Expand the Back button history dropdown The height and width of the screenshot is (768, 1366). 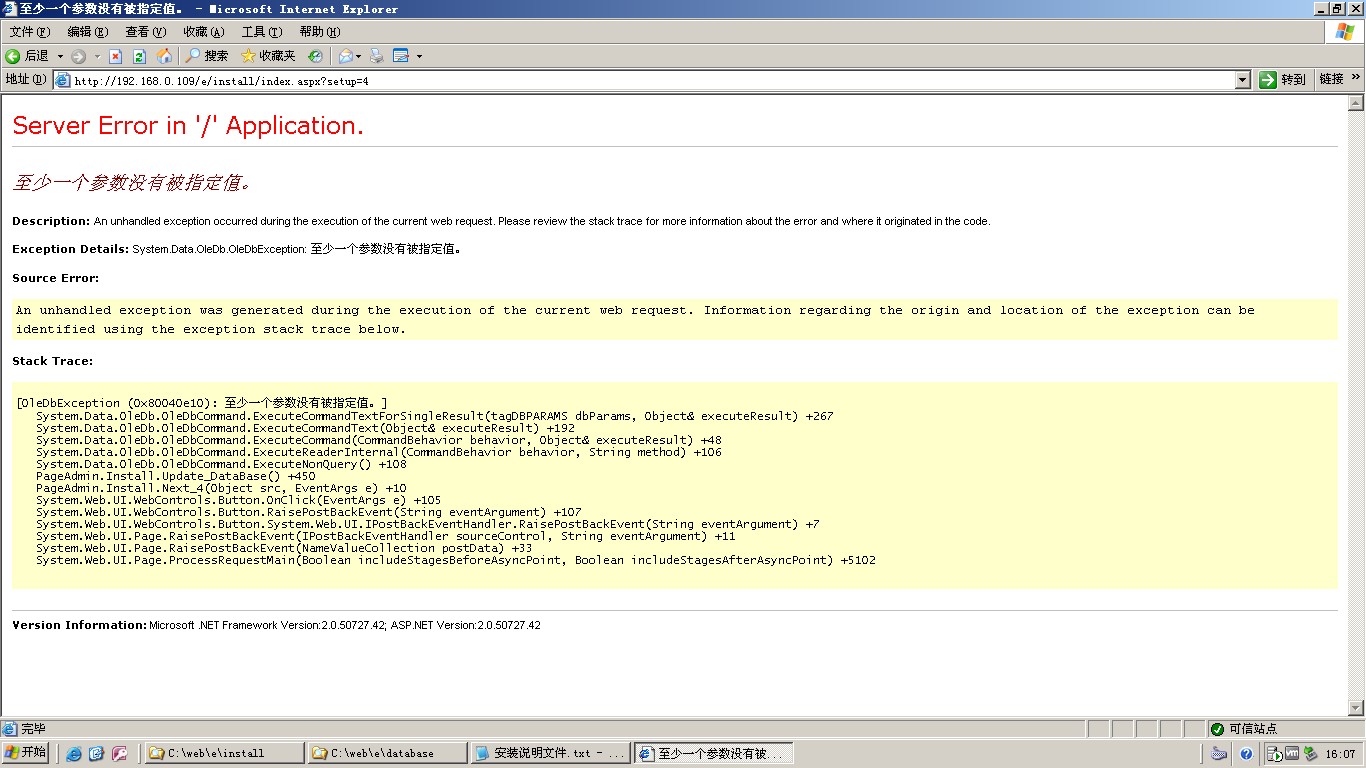coord(60,56)
